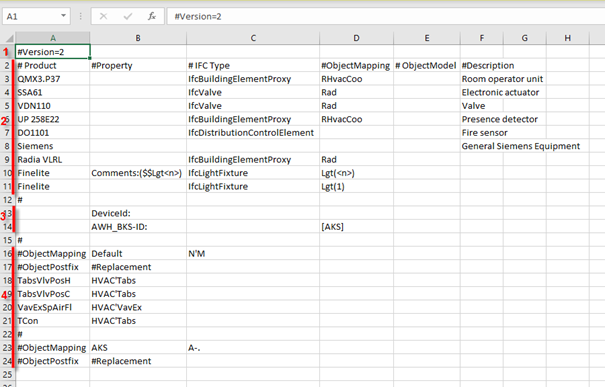
Task: Click cell containing QMX3.P37
Action: tap(53, 79)
